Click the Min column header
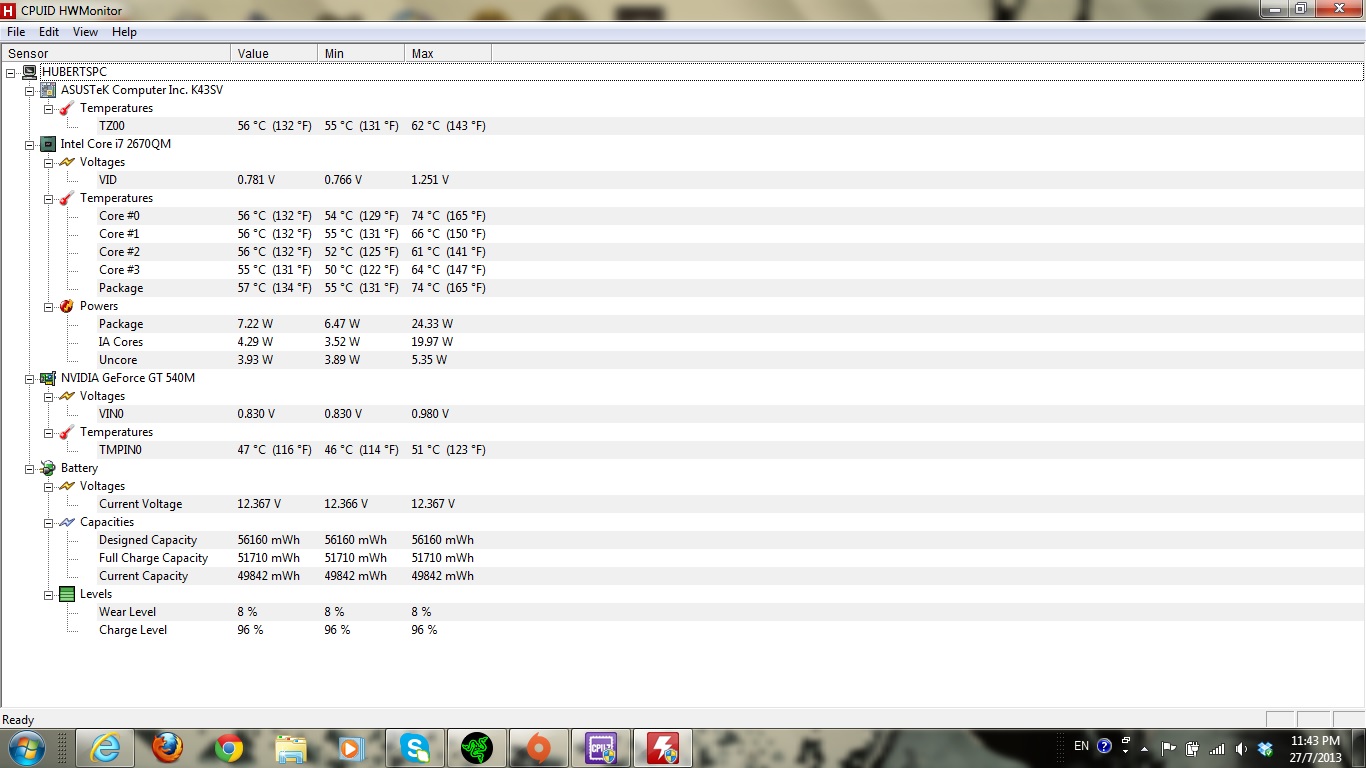The width and height of the screenshot is (1366, 768). 361,53
